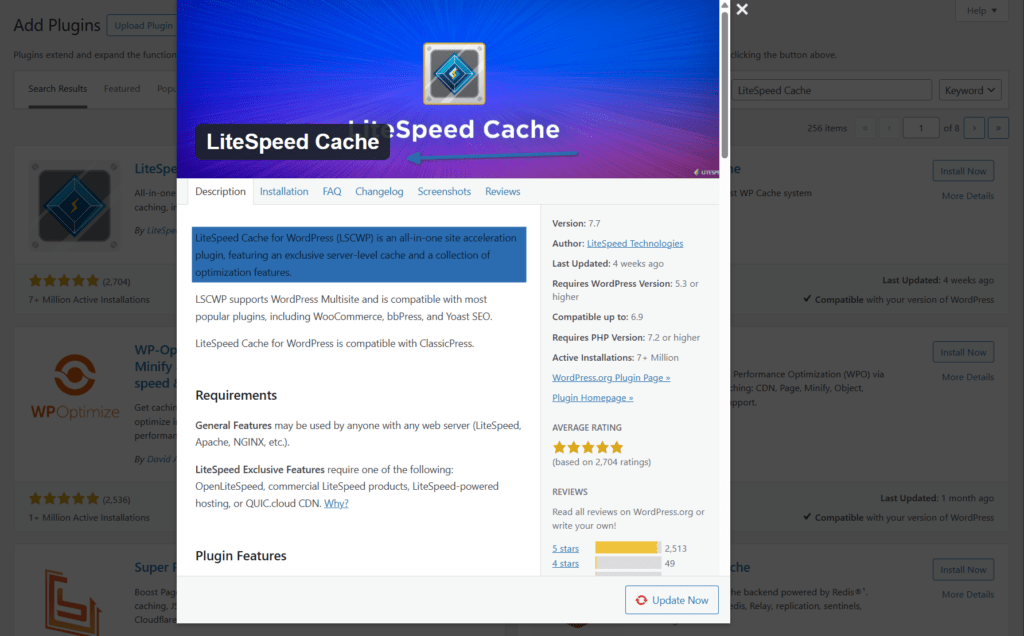Screen dimensions: 1024x636
Task: Click the page number input field
Action: (x=921, y=127)
